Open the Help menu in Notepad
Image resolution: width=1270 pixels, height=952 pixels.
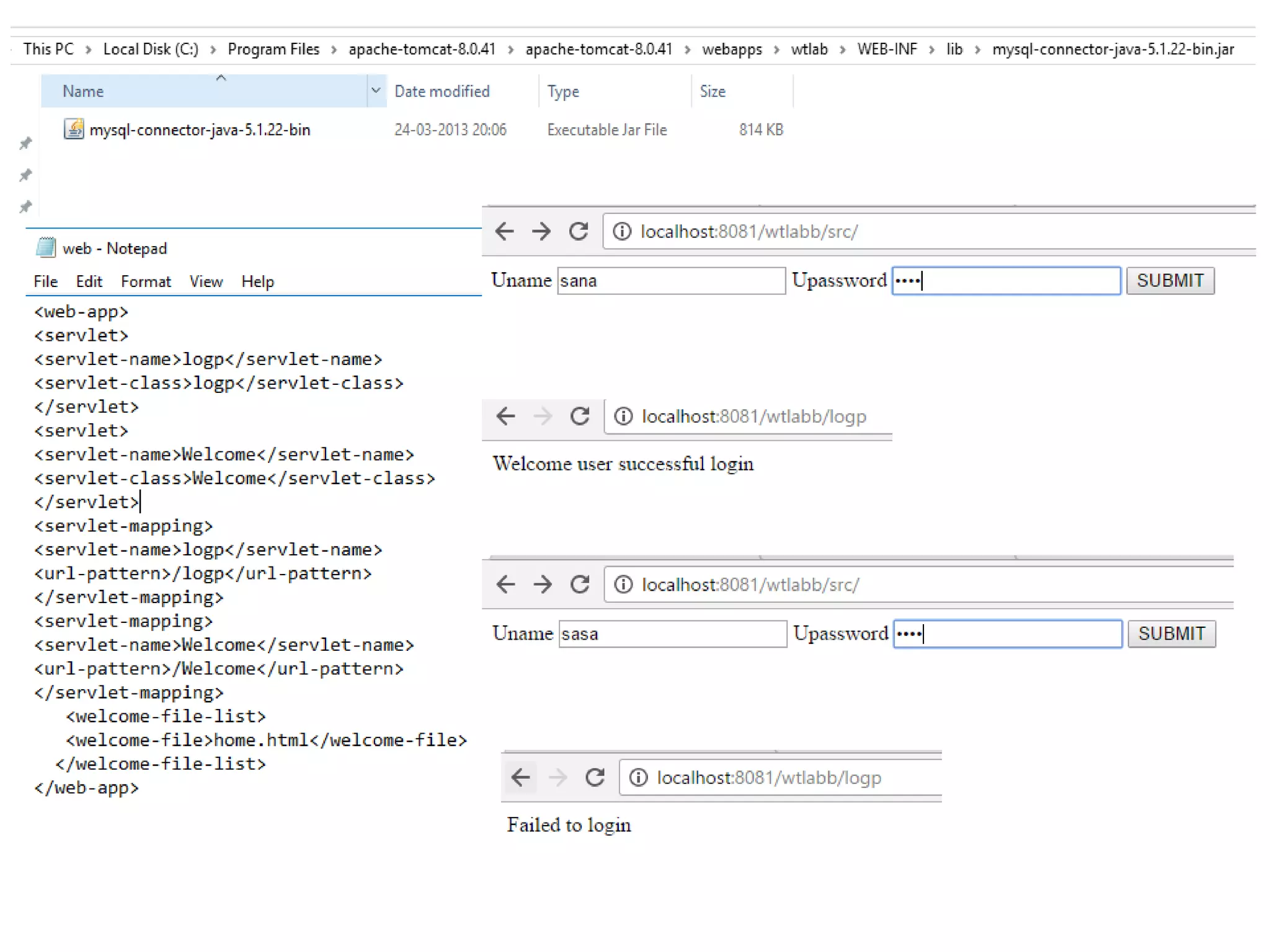(257, 281)
